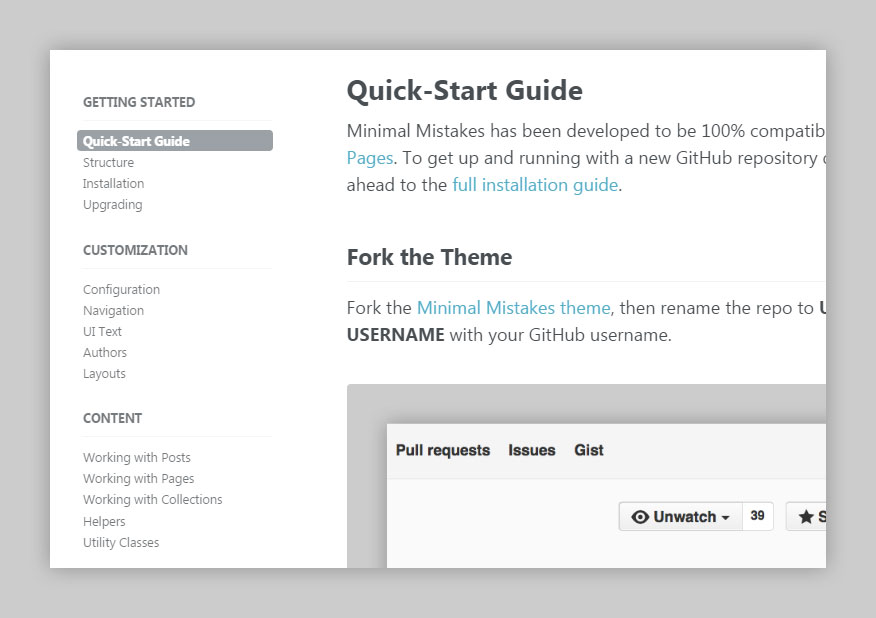This screenshot has width=876, height=618.
Task: Open the Utility Classes page
Action: click(x=120, y=542)
